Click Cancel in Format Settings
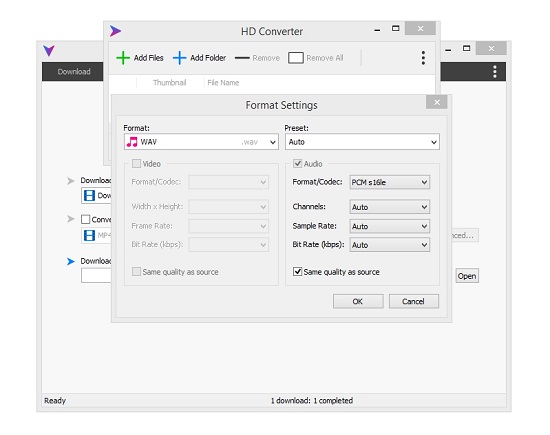The height and width of the screenshot is (435, 550). point(414,301)
